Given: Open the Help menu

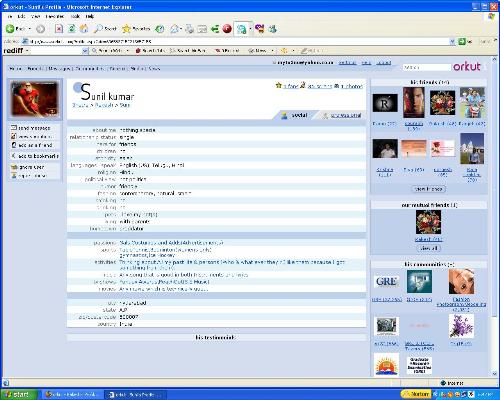Looking at the screenshot, I should pyautogui.click(x=89, y=16).
